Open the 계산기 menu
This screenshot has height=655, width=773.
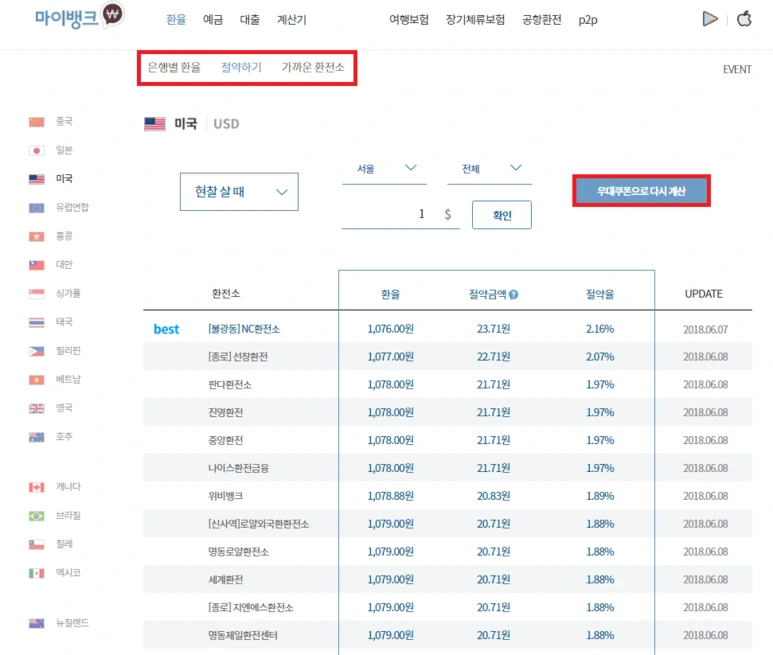pos(292,20)
